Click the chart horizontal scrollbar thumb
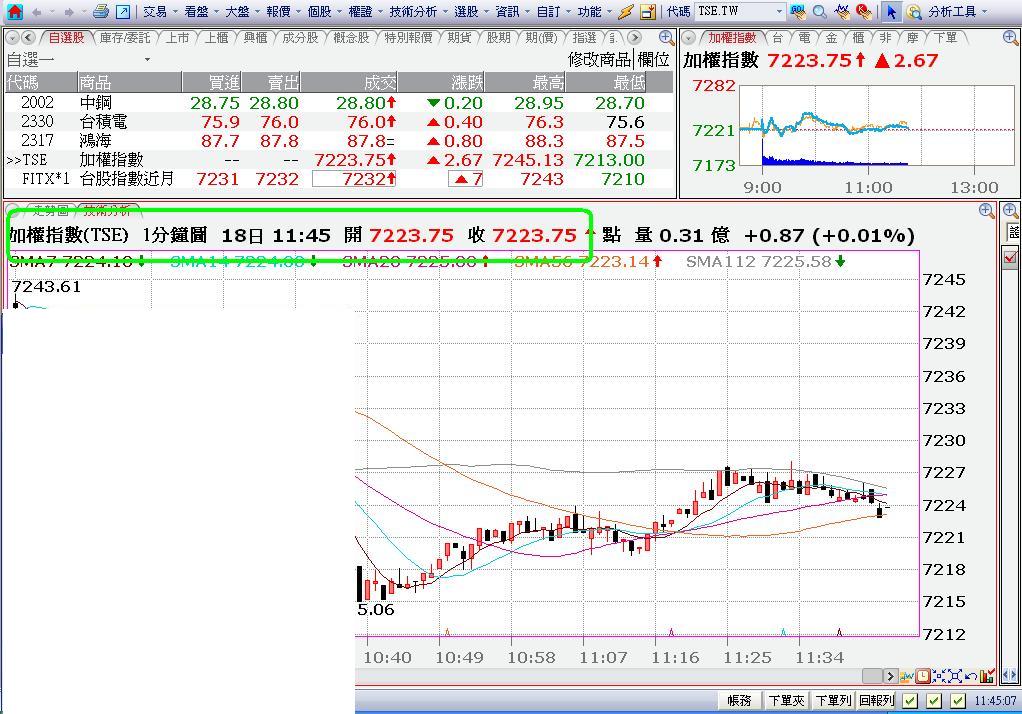The image size is (1022, 714). (x=872, y=676)
